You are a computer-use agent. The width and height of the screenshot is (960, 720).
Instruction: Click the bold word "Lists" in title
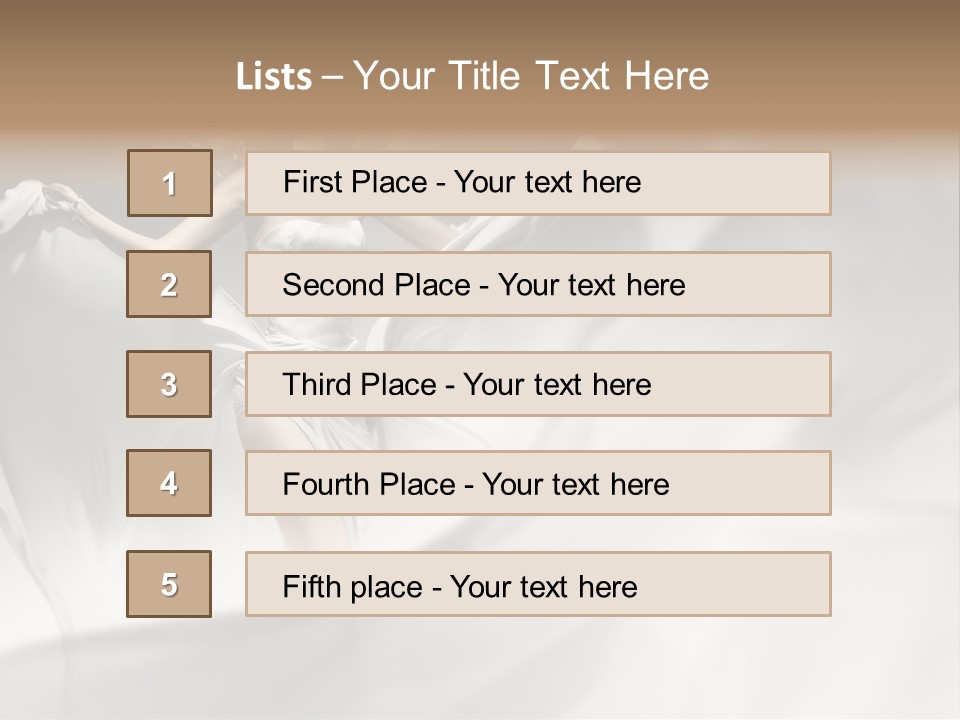click(x=274, y=77)
